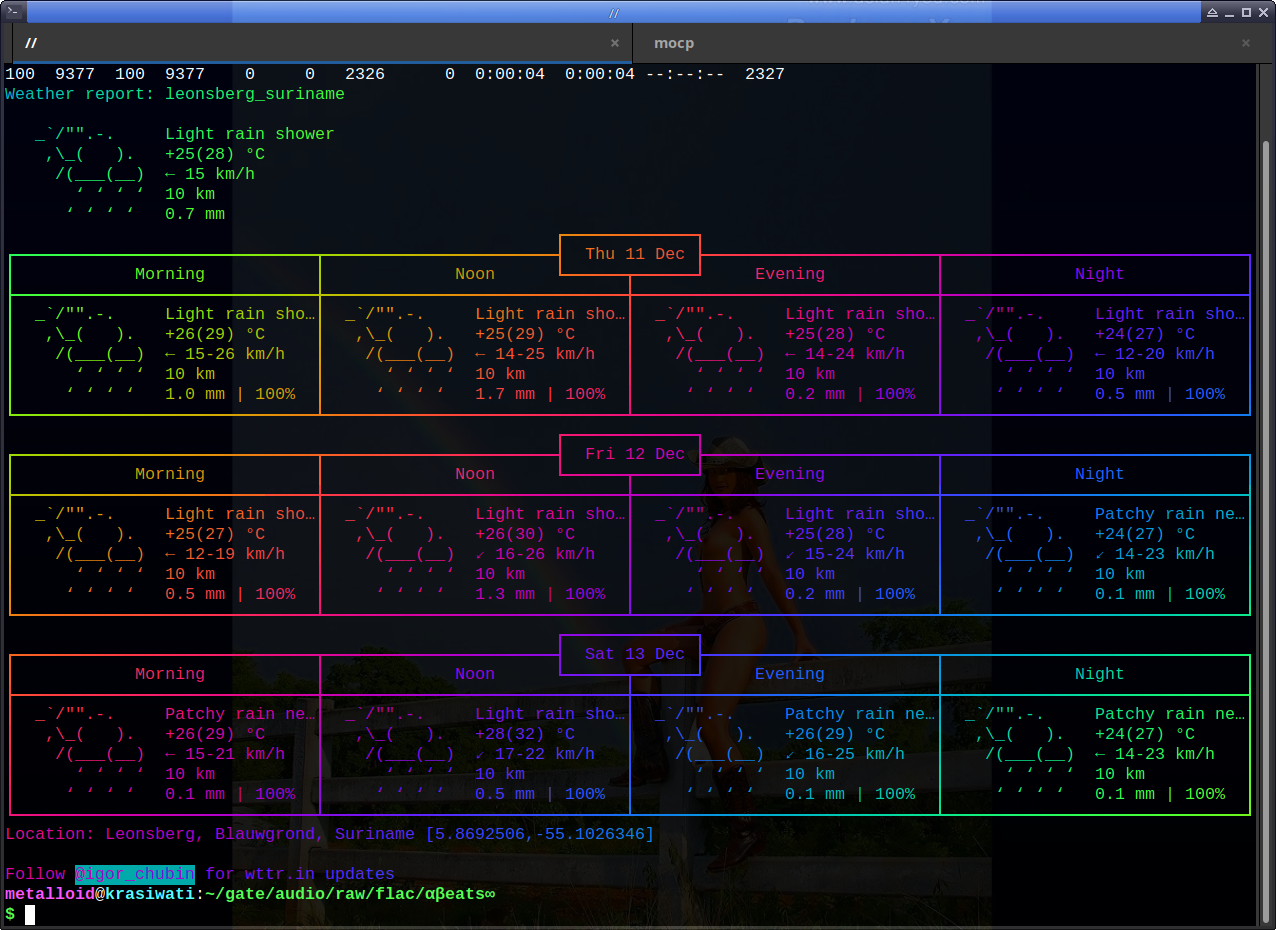Minimize the terminal window
The height and width of the screenshot is (930, 1276).
tap(1229, 12)
